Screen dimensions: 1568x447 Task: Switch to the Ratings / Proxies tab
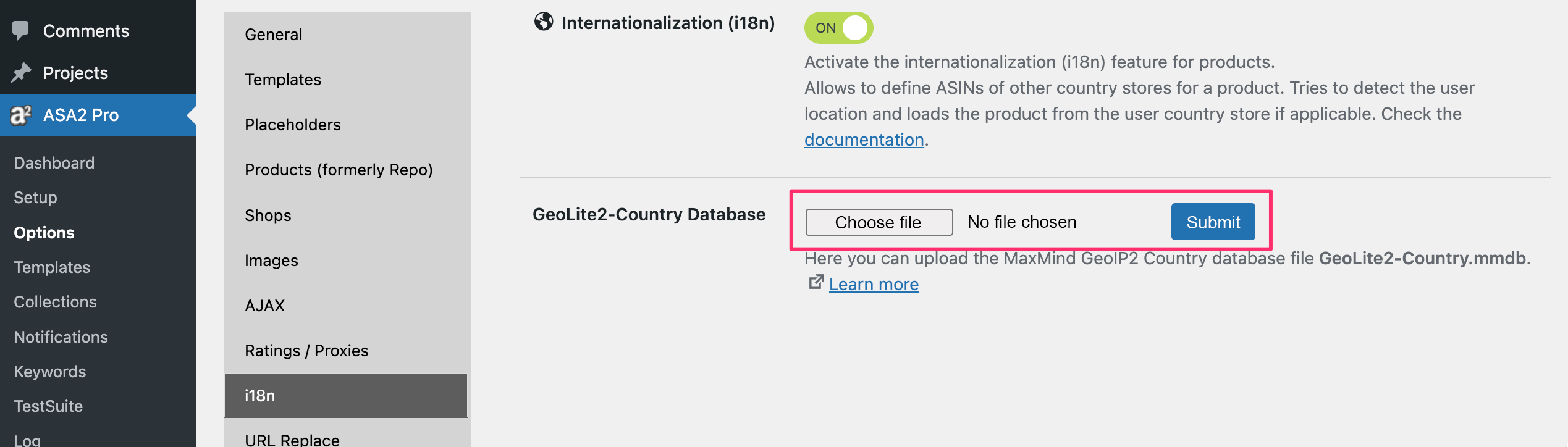(x=307, y=350)
